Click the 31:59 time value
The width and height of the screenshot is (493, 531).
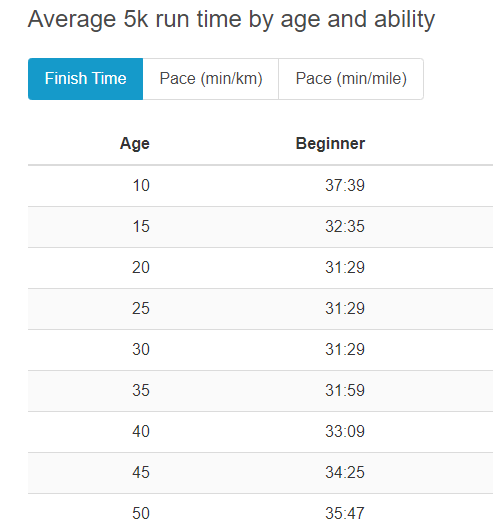tap(345, 390)
